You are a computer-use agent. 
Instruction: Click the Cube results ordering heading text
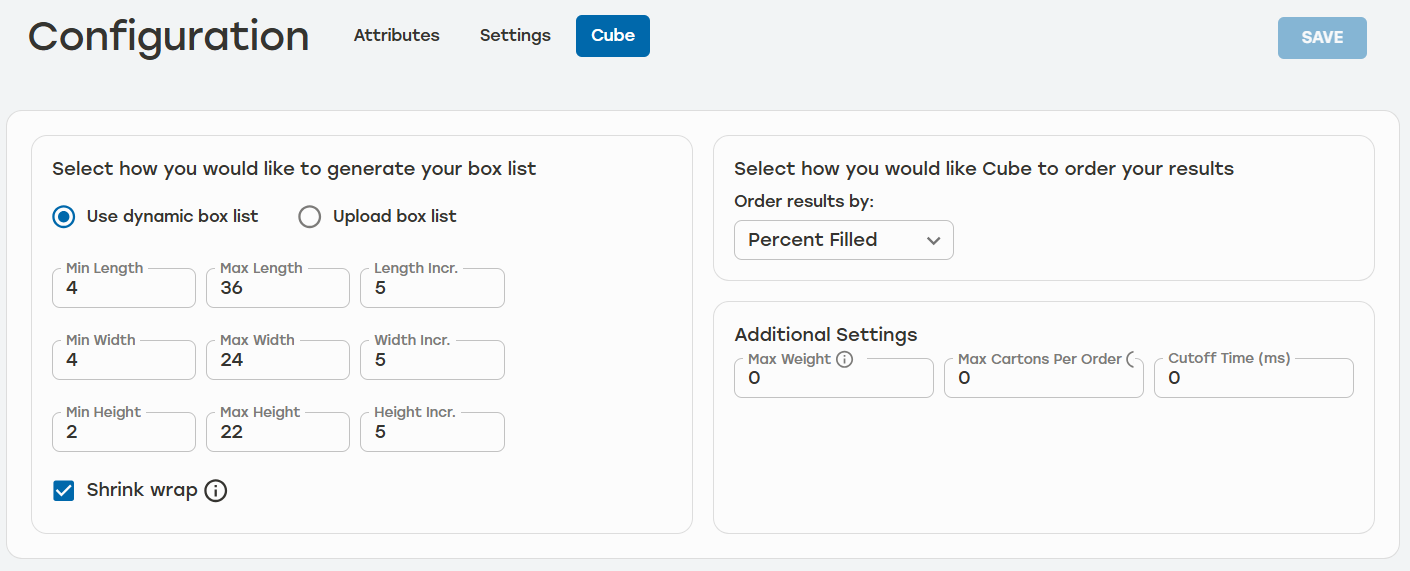click(x=984, y=169)
